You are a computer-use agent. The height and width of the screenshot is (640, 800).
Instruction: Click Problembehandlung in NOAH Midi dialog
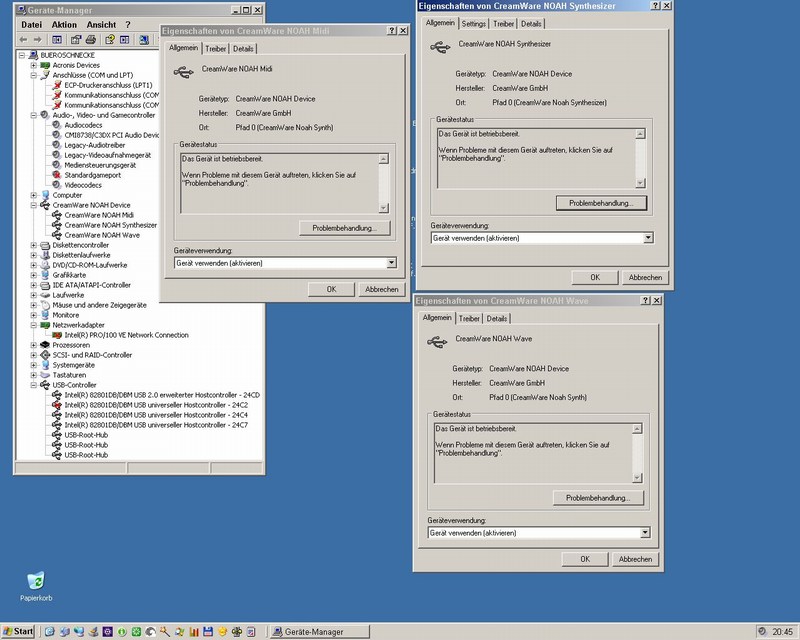[x=344, y=228]
